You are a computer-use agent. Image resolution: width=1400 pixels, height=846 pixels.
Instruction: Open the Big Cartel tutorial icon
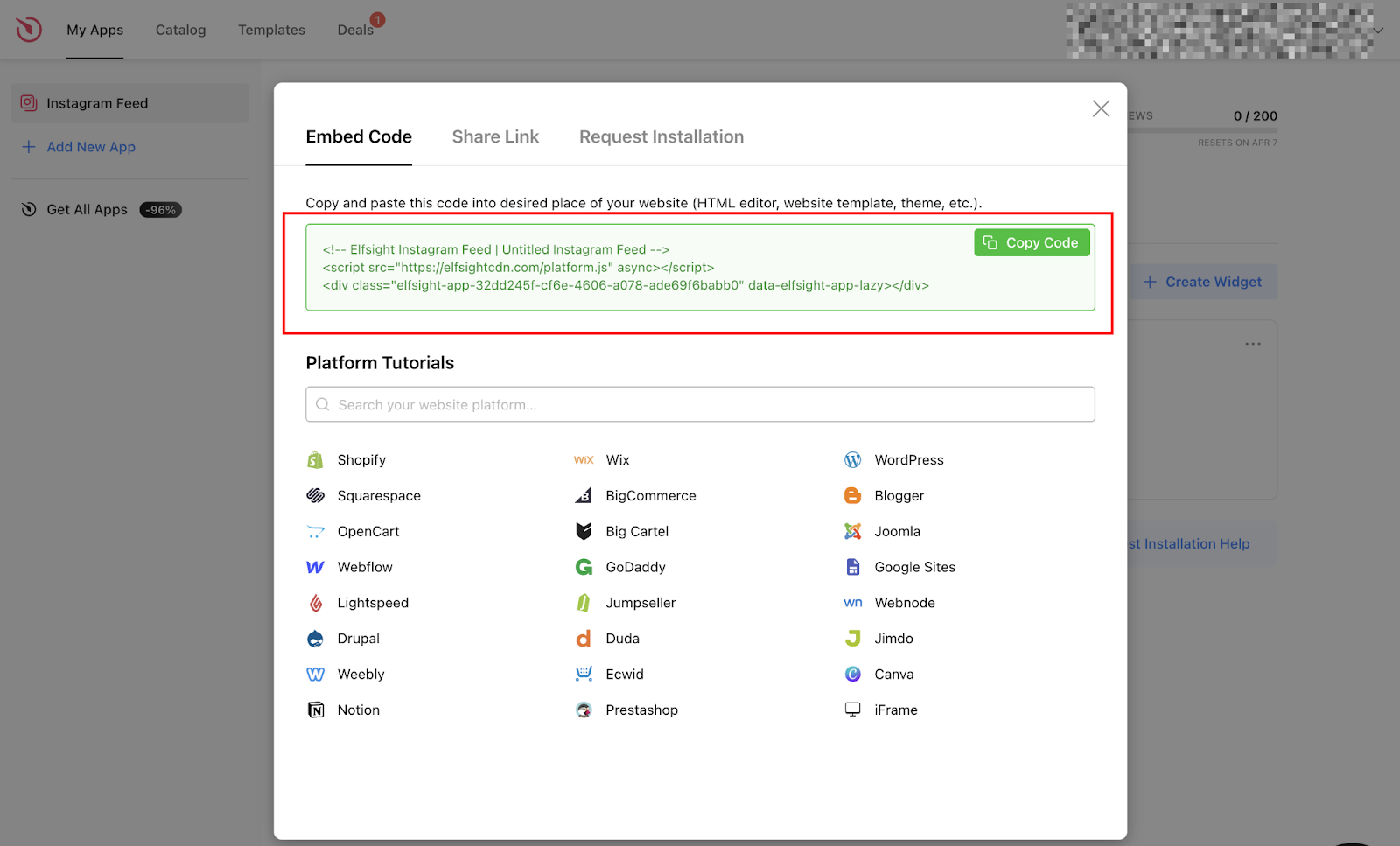coord(584,532)
